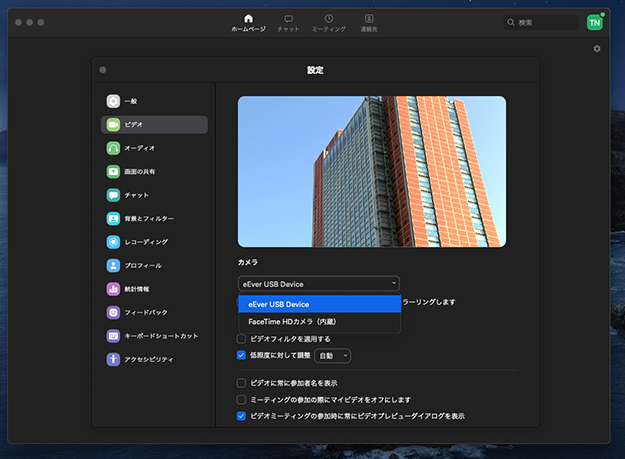Open 背景とフィルター settings section
The width and height of the screenshot is (625, 459).
click(148, 218)
